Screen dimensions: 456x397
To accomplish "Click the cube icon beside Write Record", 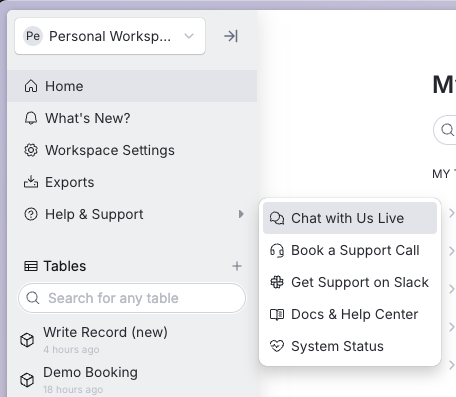I will tap(27, 340).
